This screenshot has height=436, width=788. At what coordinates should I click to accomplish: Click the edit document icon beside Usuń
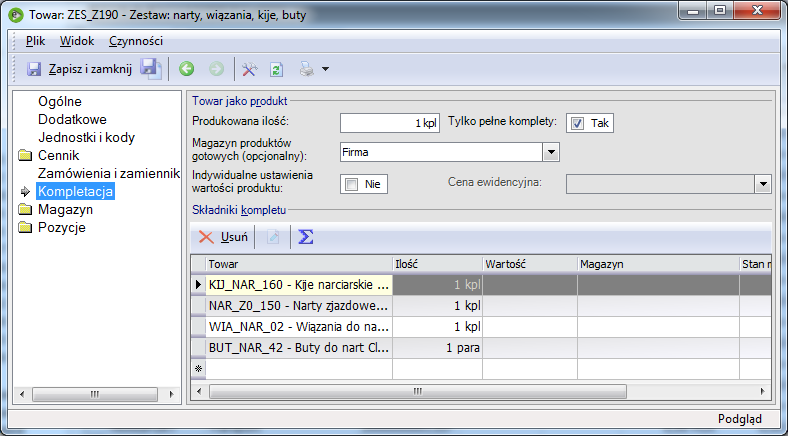273,237
